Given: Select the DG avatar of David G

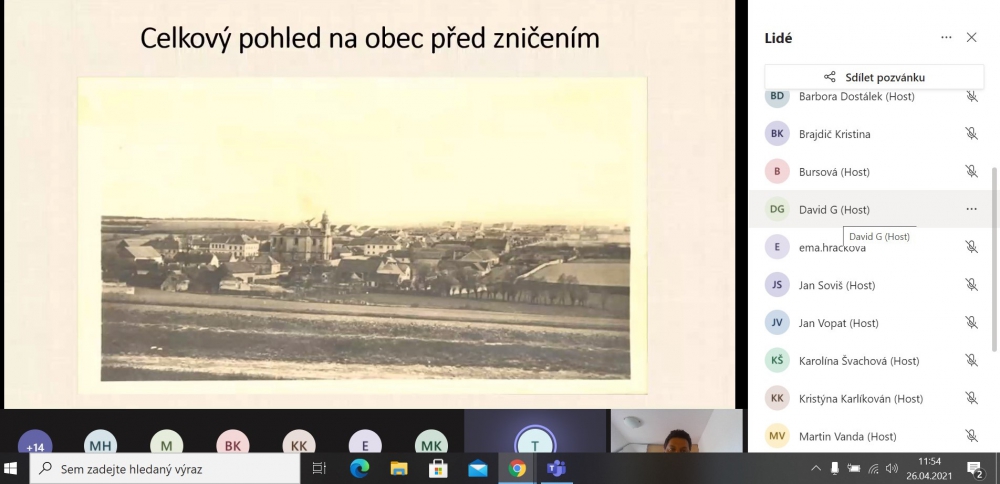Looking at the screenshot, I should point(777,209).
